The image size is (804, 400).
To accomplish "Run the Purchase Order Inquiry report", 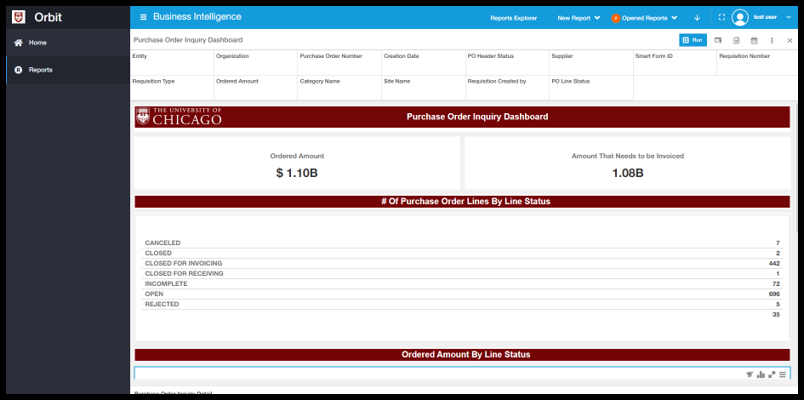I will (693, 40).
